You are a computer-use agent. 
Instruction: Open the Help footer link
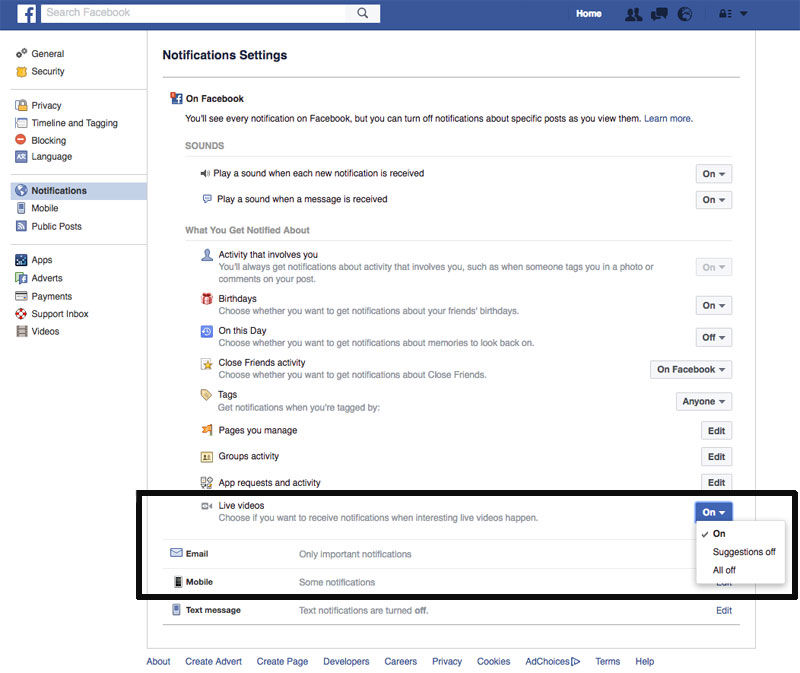(x=644, y=661)
